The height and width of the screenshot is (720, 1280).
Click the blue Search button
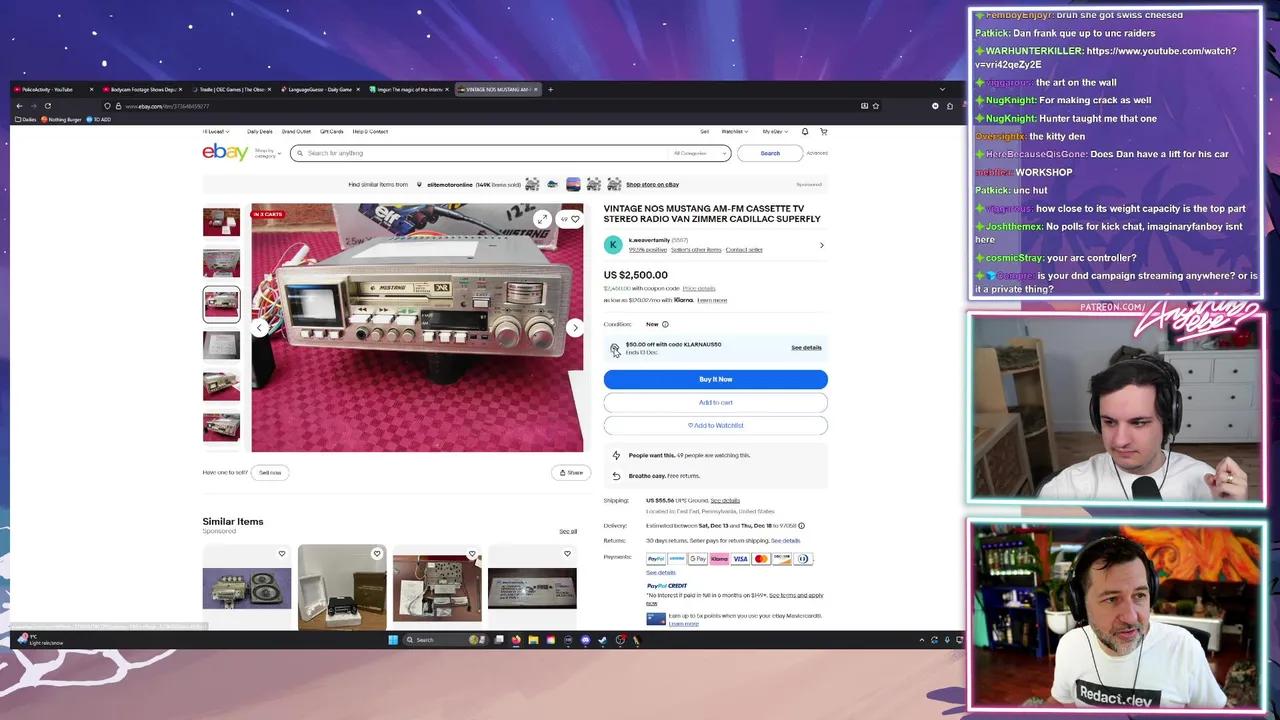click(x=770, y=153)
